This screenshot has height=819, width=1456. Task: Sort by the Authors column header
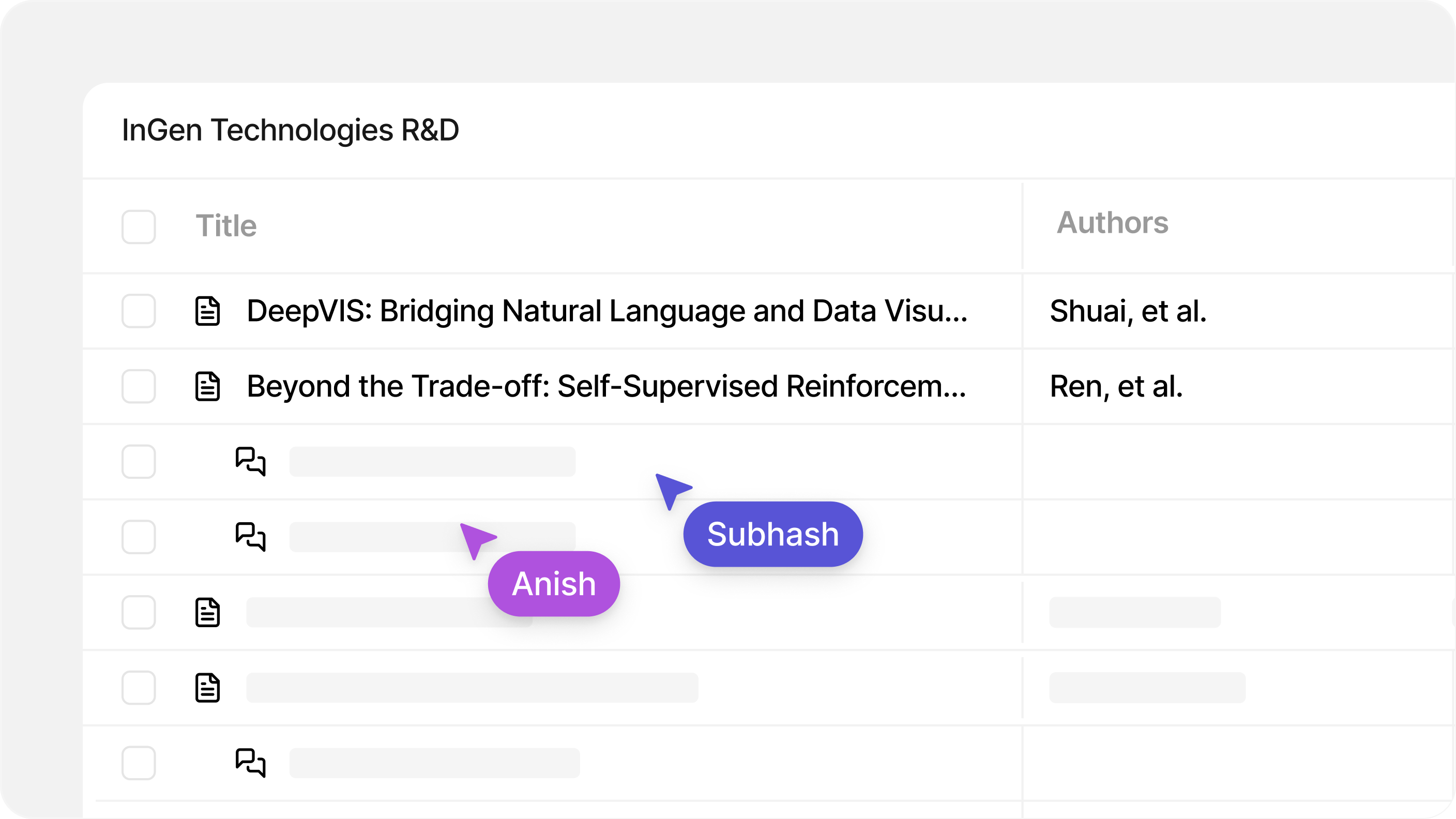point(1112,223)
